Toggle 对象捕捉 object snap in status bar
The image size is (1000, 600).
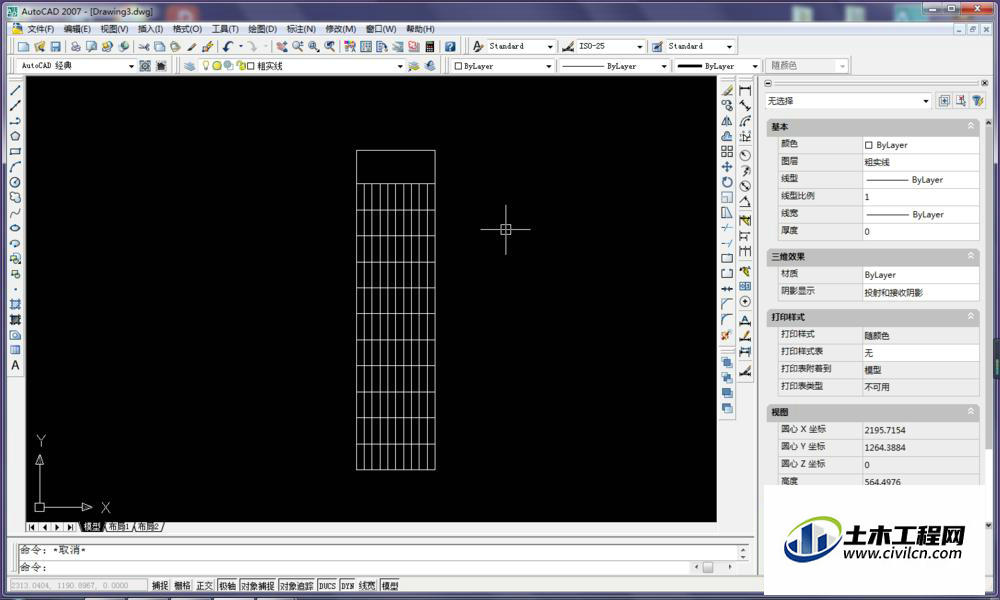tap(258, 585)
